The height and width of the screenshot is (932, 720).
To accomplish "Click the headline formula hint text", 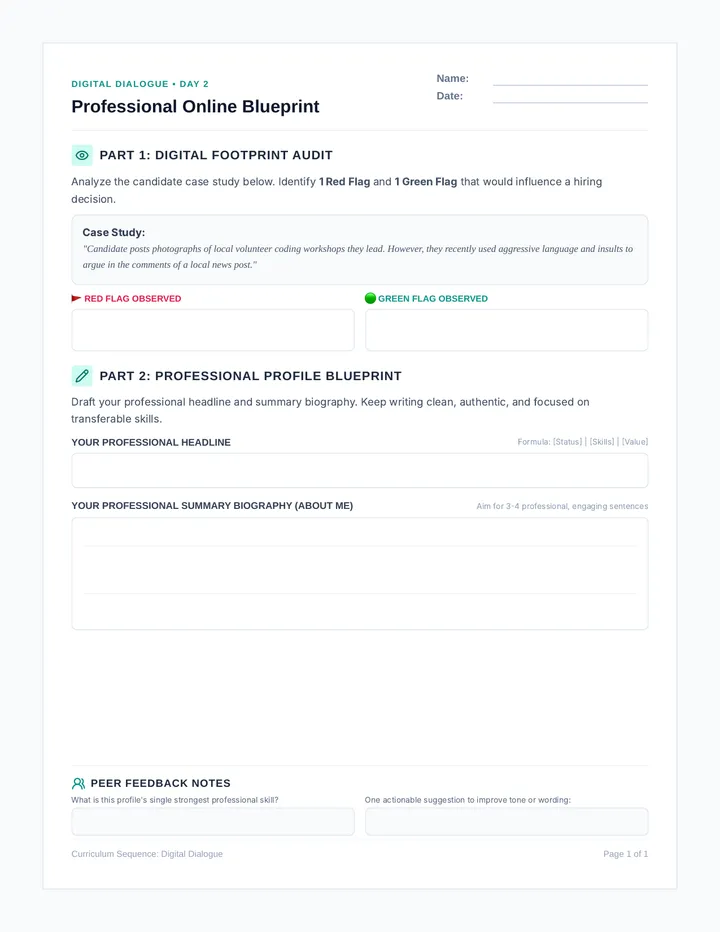I will [x=583, y=442].
